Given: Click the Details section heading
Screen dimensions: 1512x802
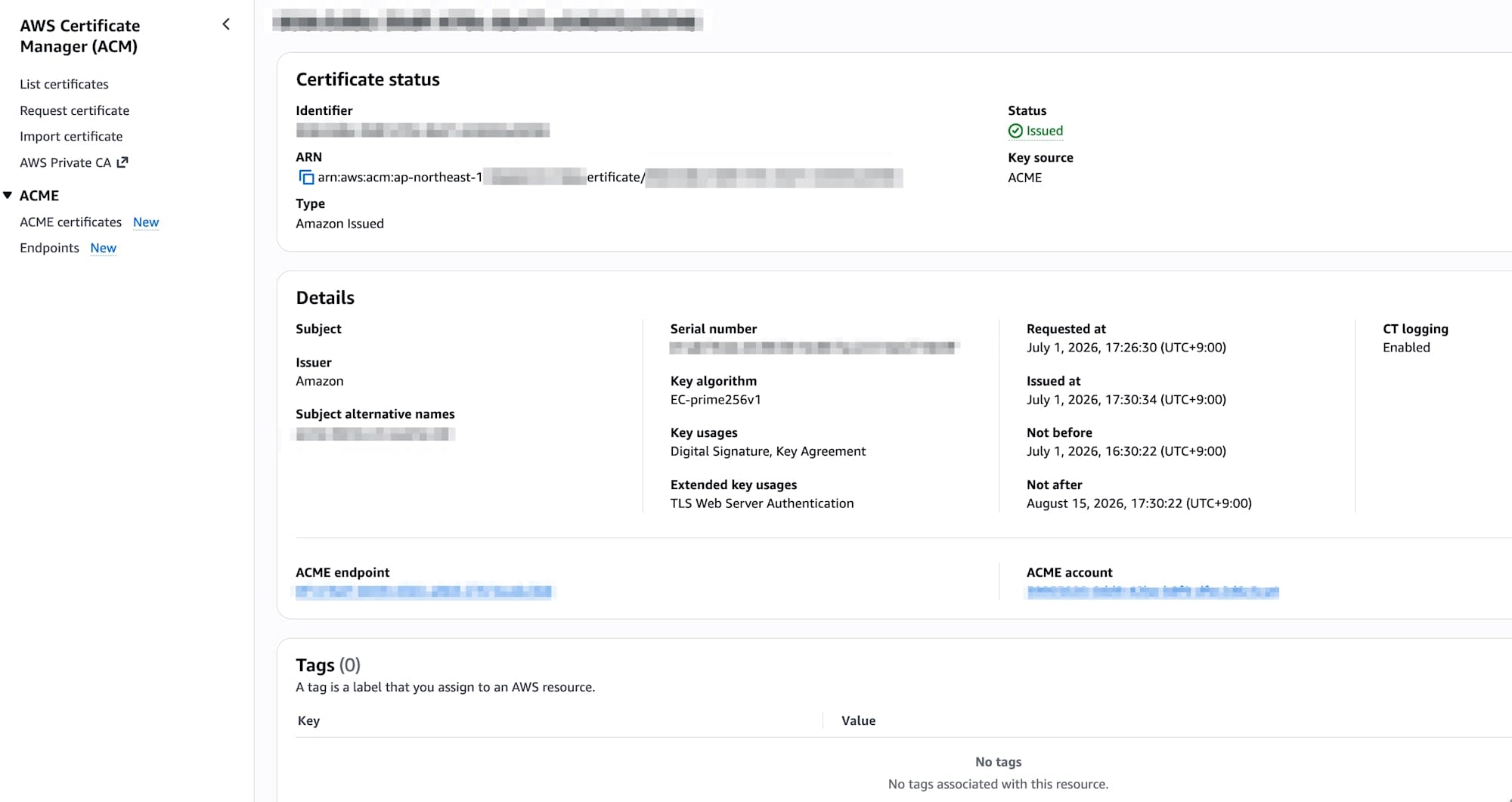Looking at the screenshot, I should [325, 298].
